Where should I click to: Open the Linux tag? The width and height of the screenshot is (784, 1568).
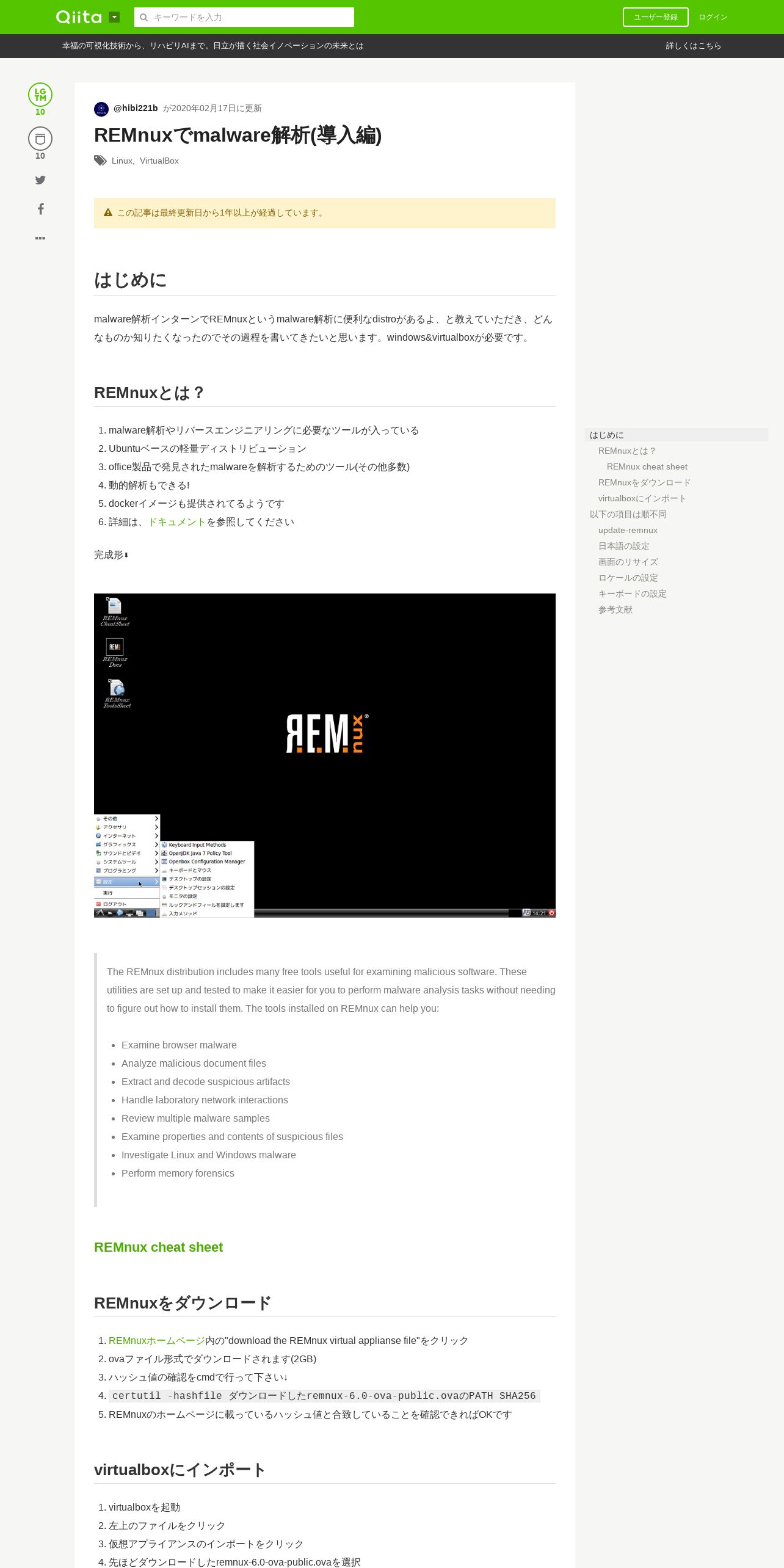point(122,161)
